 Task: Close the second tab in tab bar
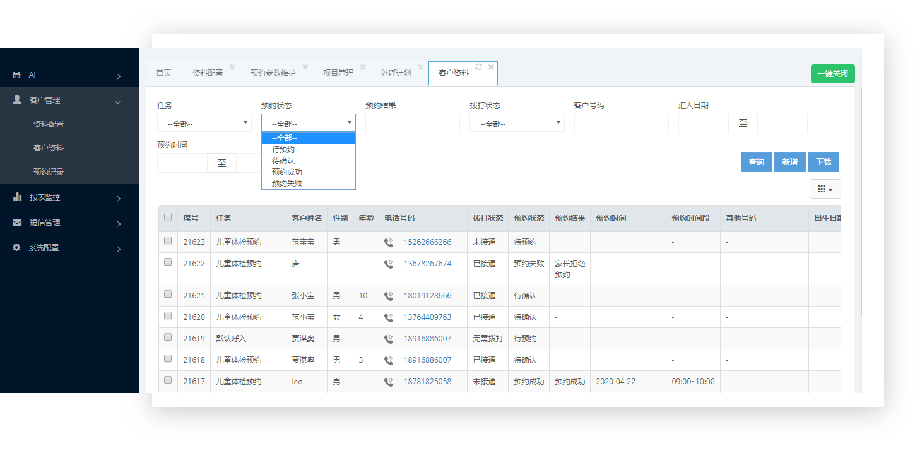click(x=232, y=67)
